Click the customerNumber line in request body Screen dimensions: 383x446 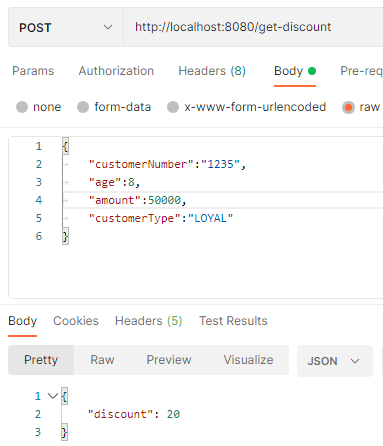coord(167,164)
